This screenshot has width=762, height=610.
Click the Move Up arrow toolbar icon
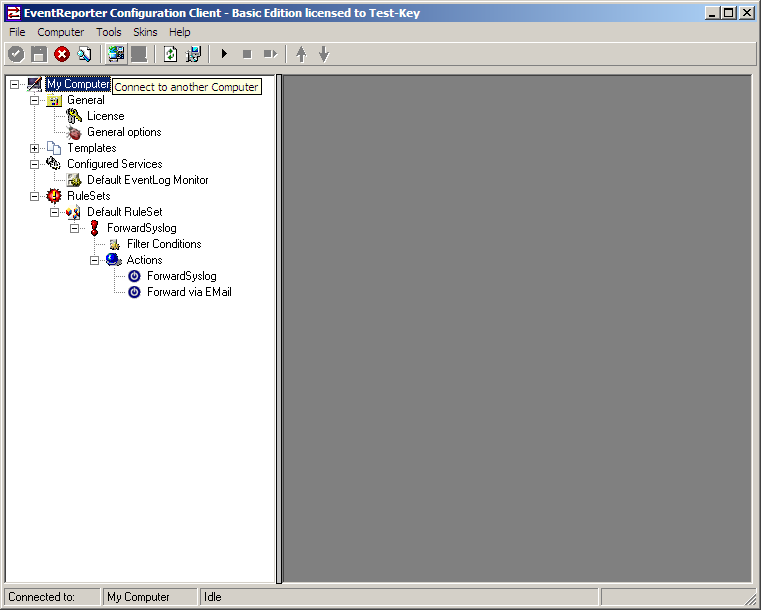point(301,54)
